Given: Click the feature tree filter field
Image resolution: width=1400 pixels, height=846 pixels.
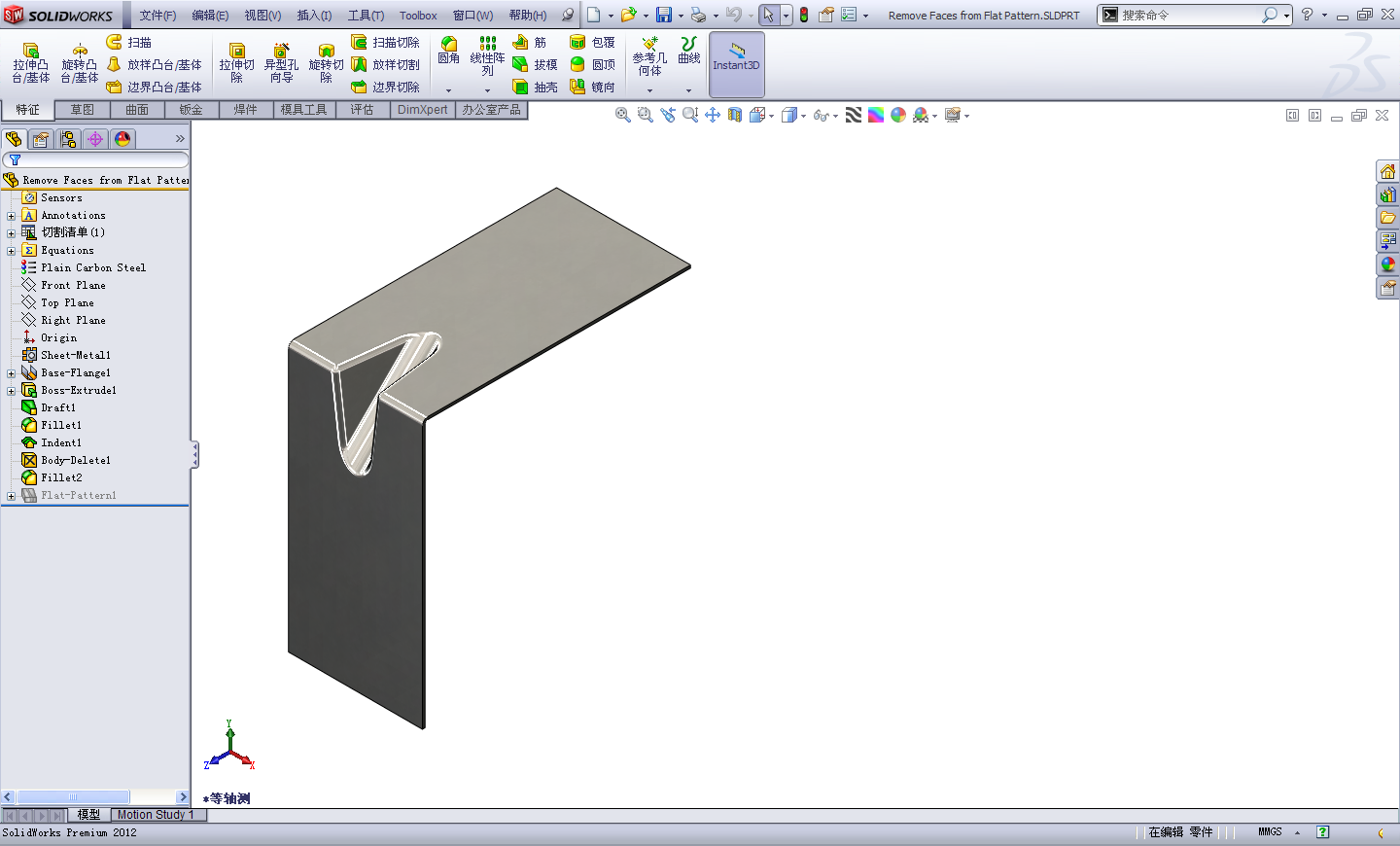Looking at the screenshot, I should 95,159.
